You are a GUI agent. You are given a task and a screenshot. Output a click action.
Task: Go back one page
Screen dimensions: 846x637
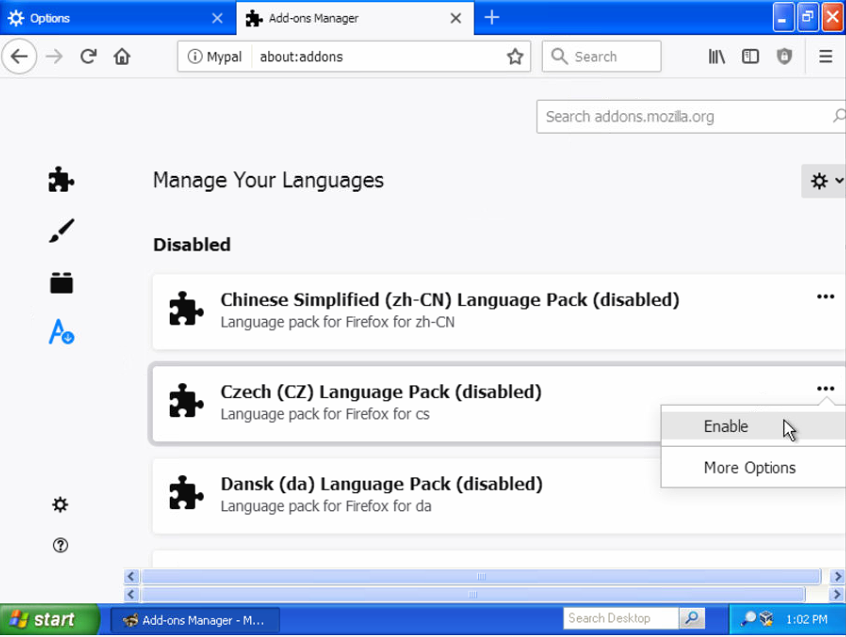click(19, 56)
